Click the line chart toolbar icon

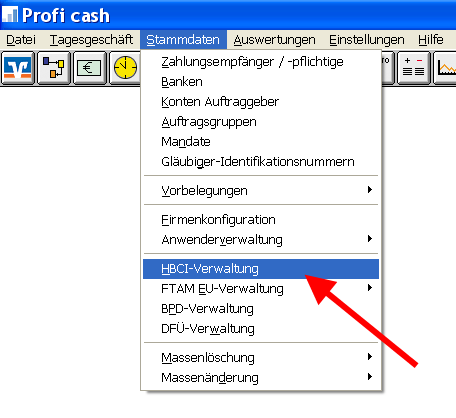point(445,68)
